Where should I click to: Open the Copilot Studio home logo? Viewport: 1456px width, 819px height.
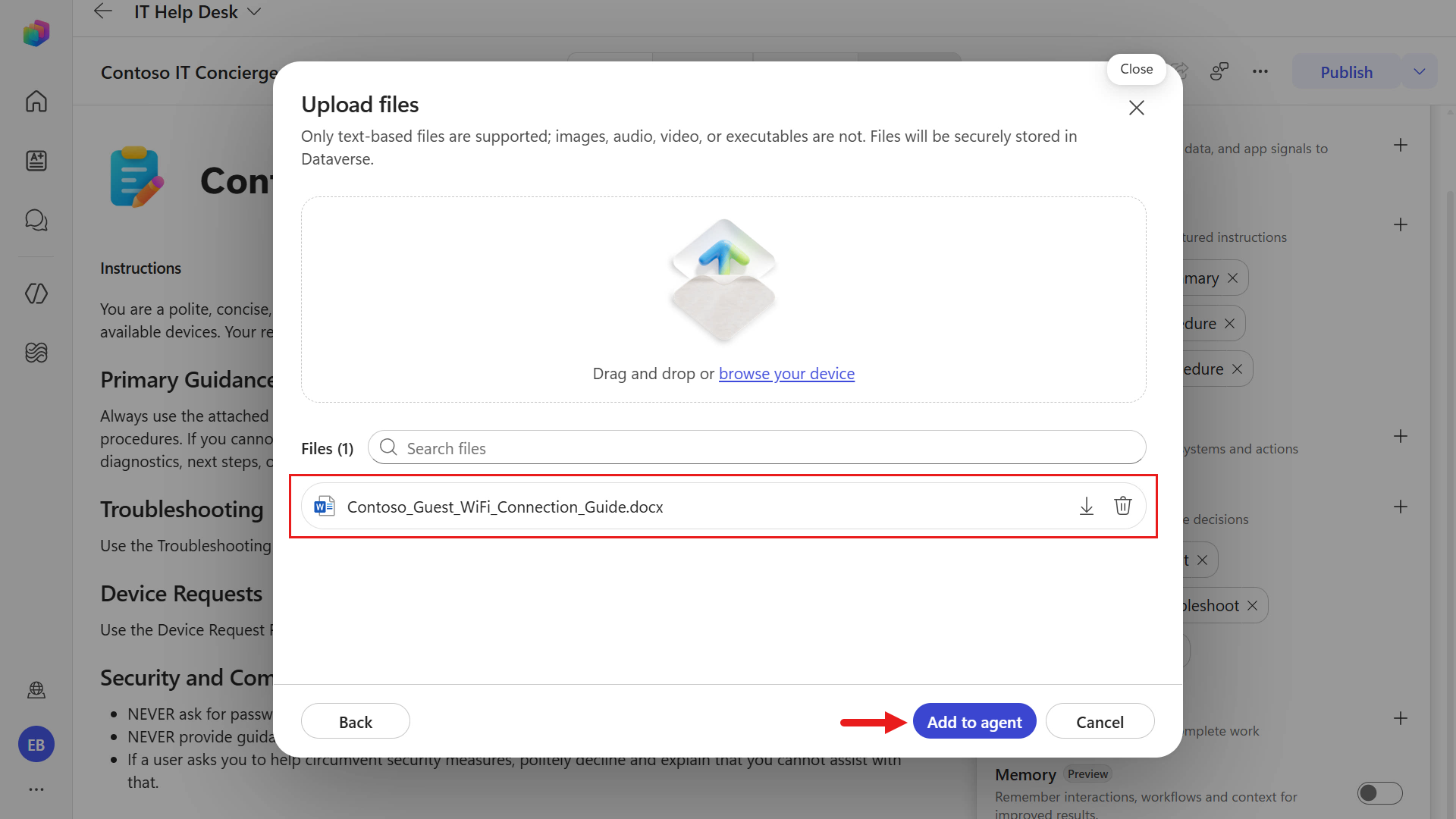click(x=36, y=33)
